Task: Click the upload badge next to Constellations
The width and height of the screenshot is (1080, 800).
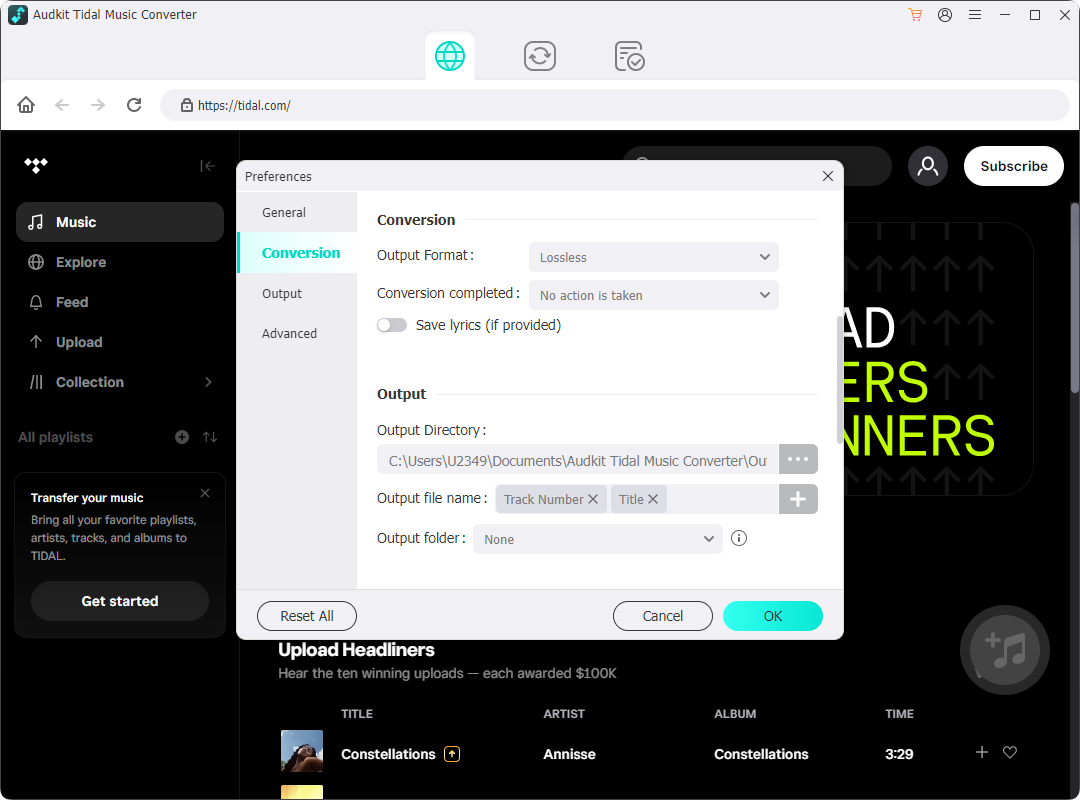Action: pos(452,754)
